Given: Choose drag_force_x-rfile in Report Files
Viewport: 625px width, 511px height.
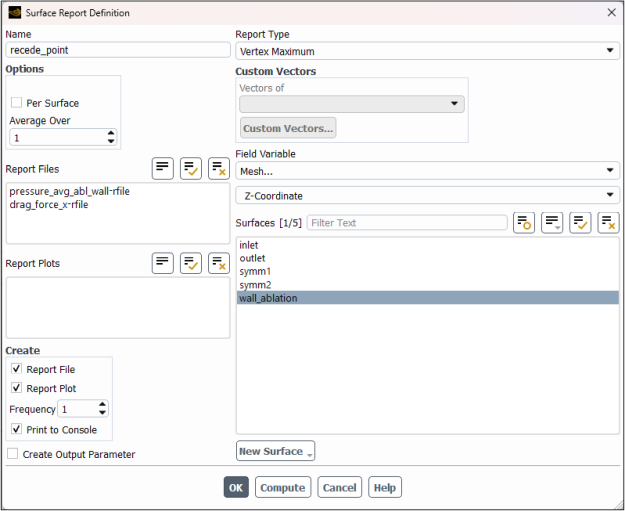Looking at the screenshot, I should [x=49, y=204].
